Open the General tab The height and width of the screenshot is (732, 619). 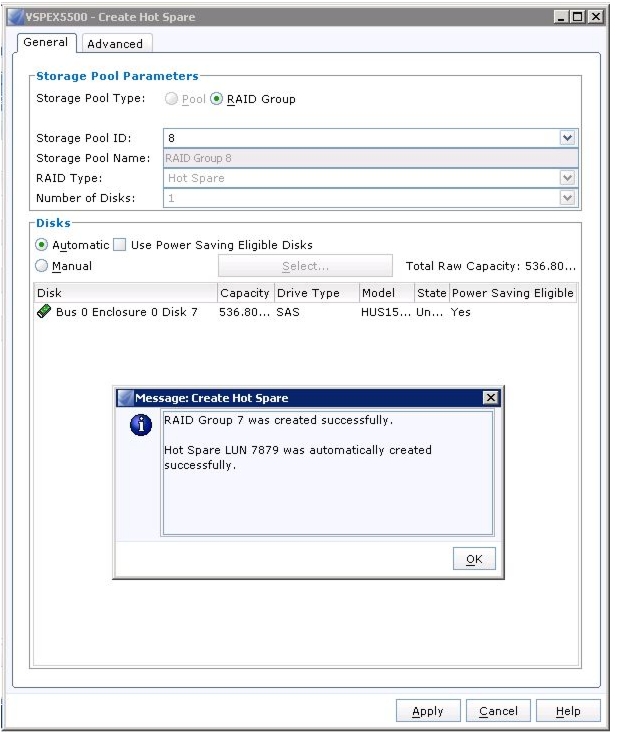[46, 42]
